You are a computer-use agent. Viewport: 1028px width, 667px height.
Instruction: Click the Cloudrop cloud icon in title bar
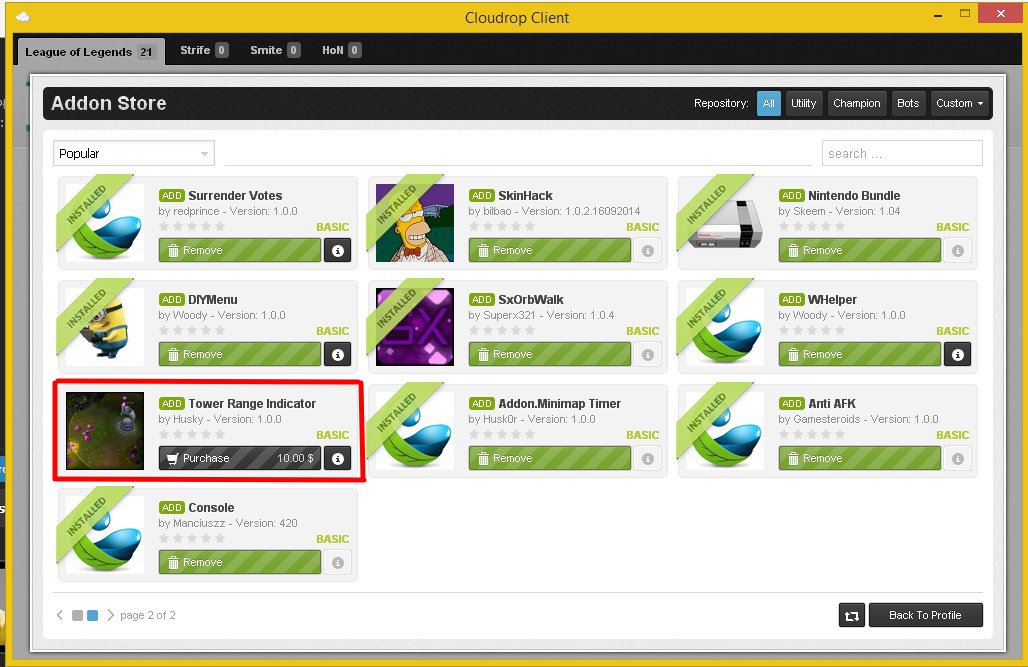coord(22,17)
